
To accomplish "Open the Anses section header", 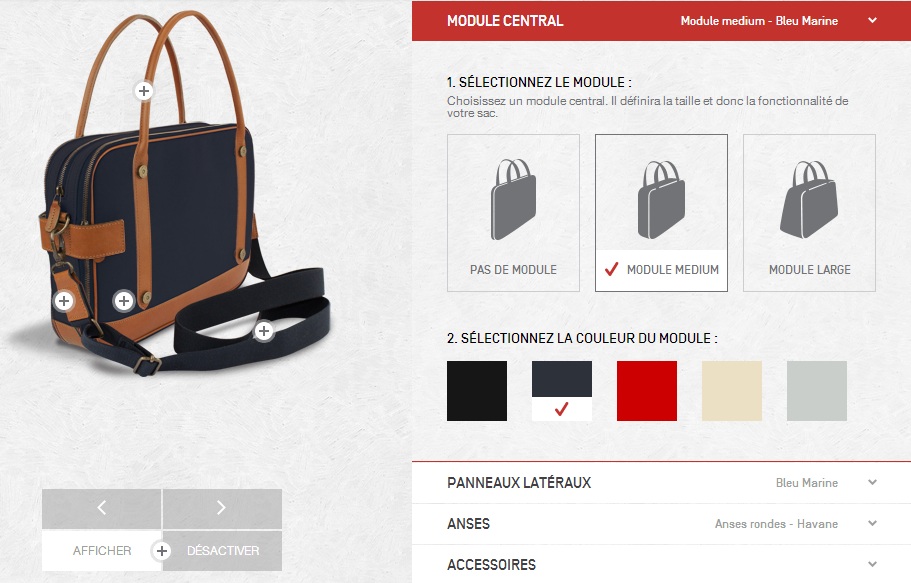I will coord(661,524).
